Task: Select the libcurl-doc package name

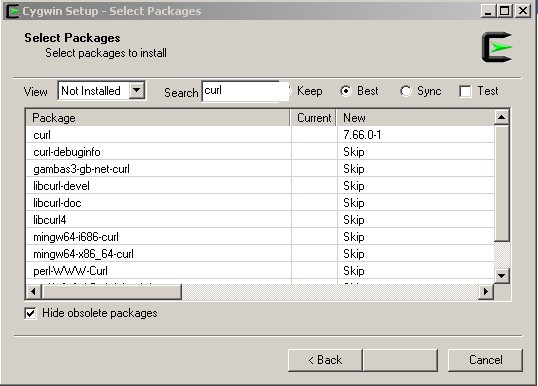Action: [57, 203]
